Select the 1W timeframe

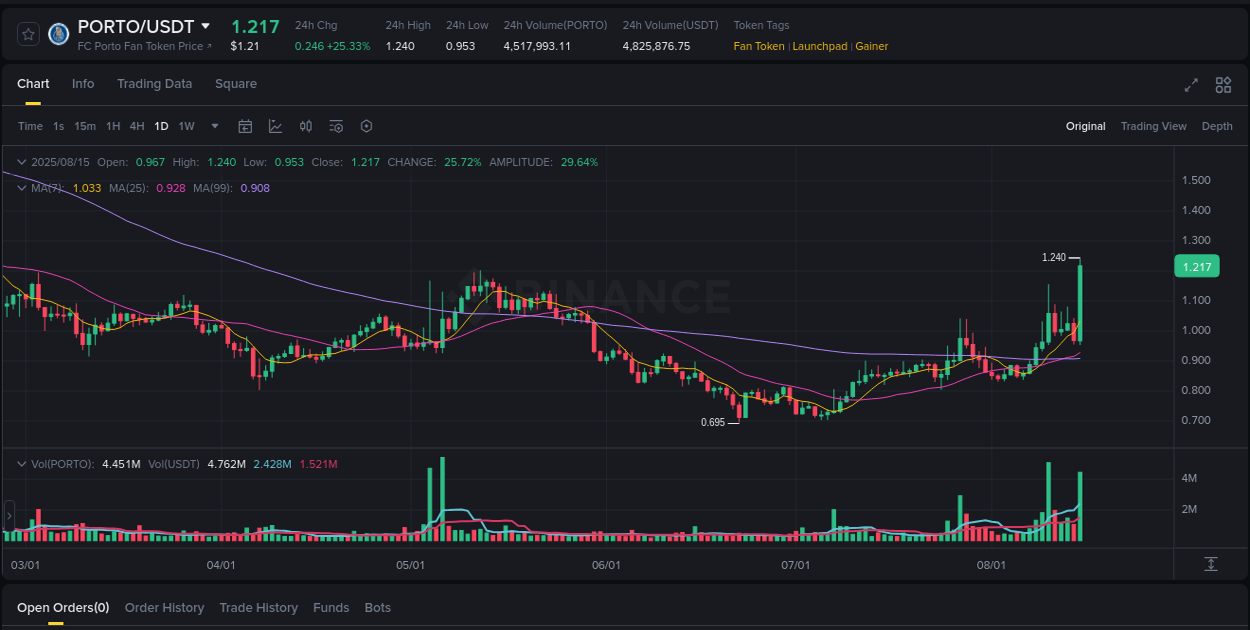(186, 126)
